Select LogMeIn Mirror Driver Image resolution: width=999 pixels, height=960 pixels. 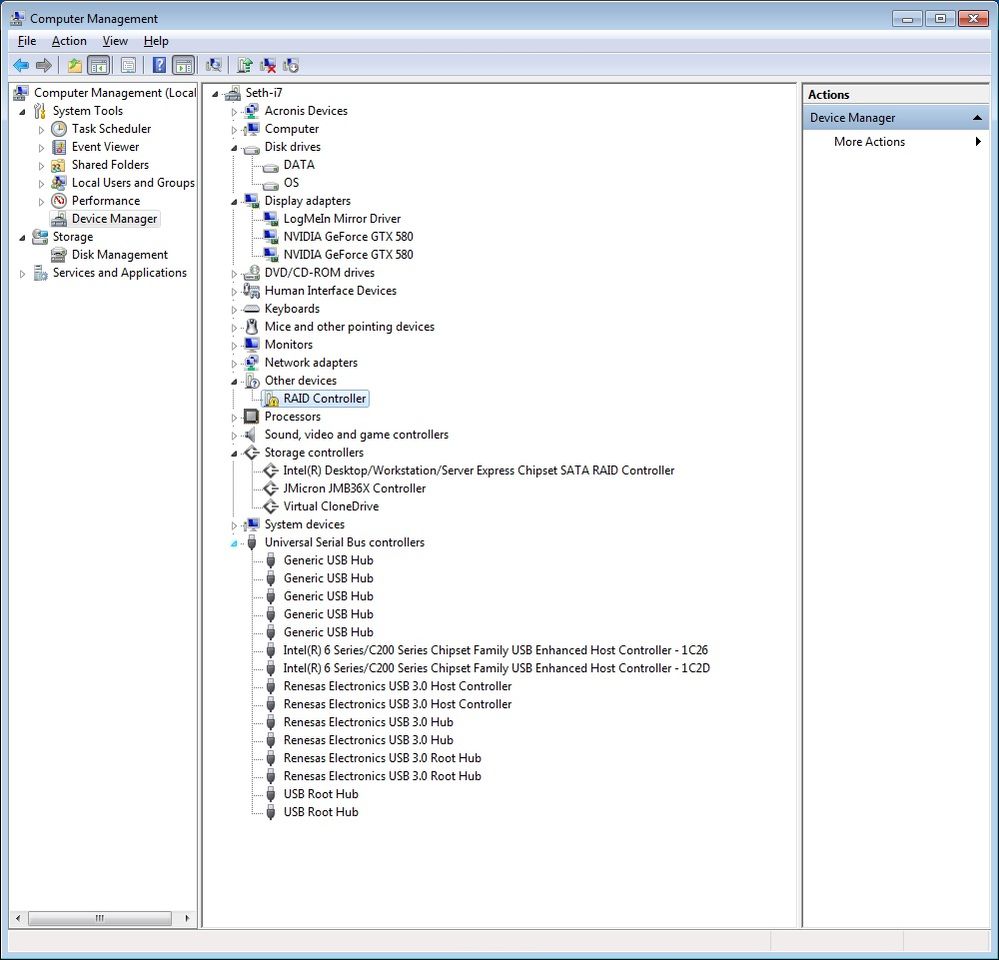pos(342,219)
